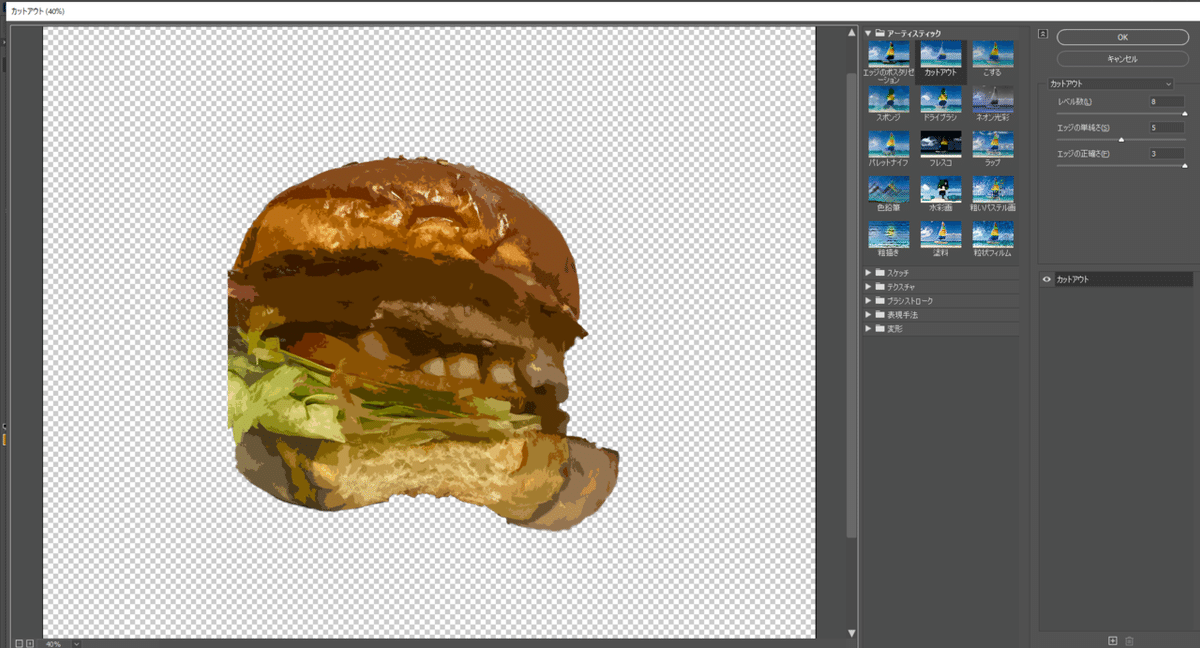Click the OK button

(1122, 37)
